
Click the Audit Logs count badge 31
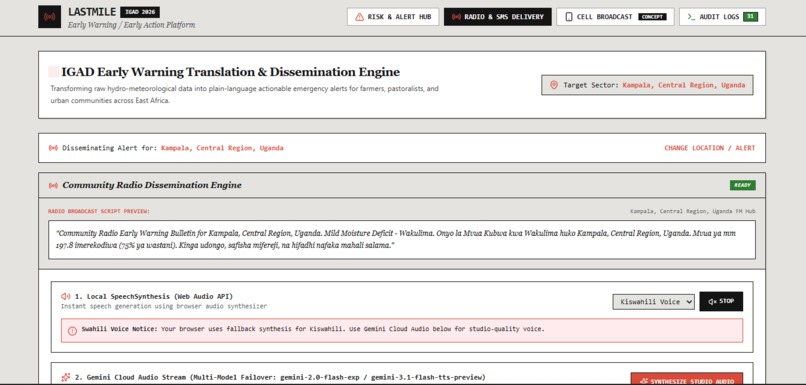(750, 16)
